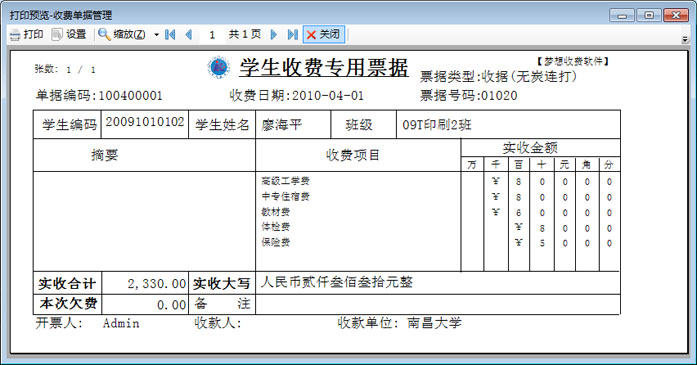Open the 设置 page setup button
The width and height of the screenshot is (697, 365).
[69, 34]
